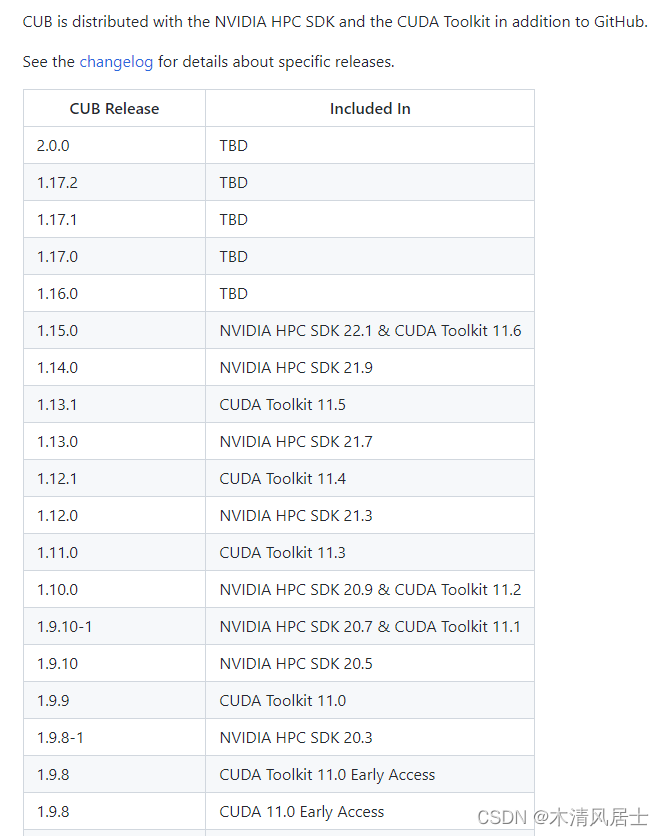Open the changelog link
Screen dimensions: 664x836
(x=116, y=62)
